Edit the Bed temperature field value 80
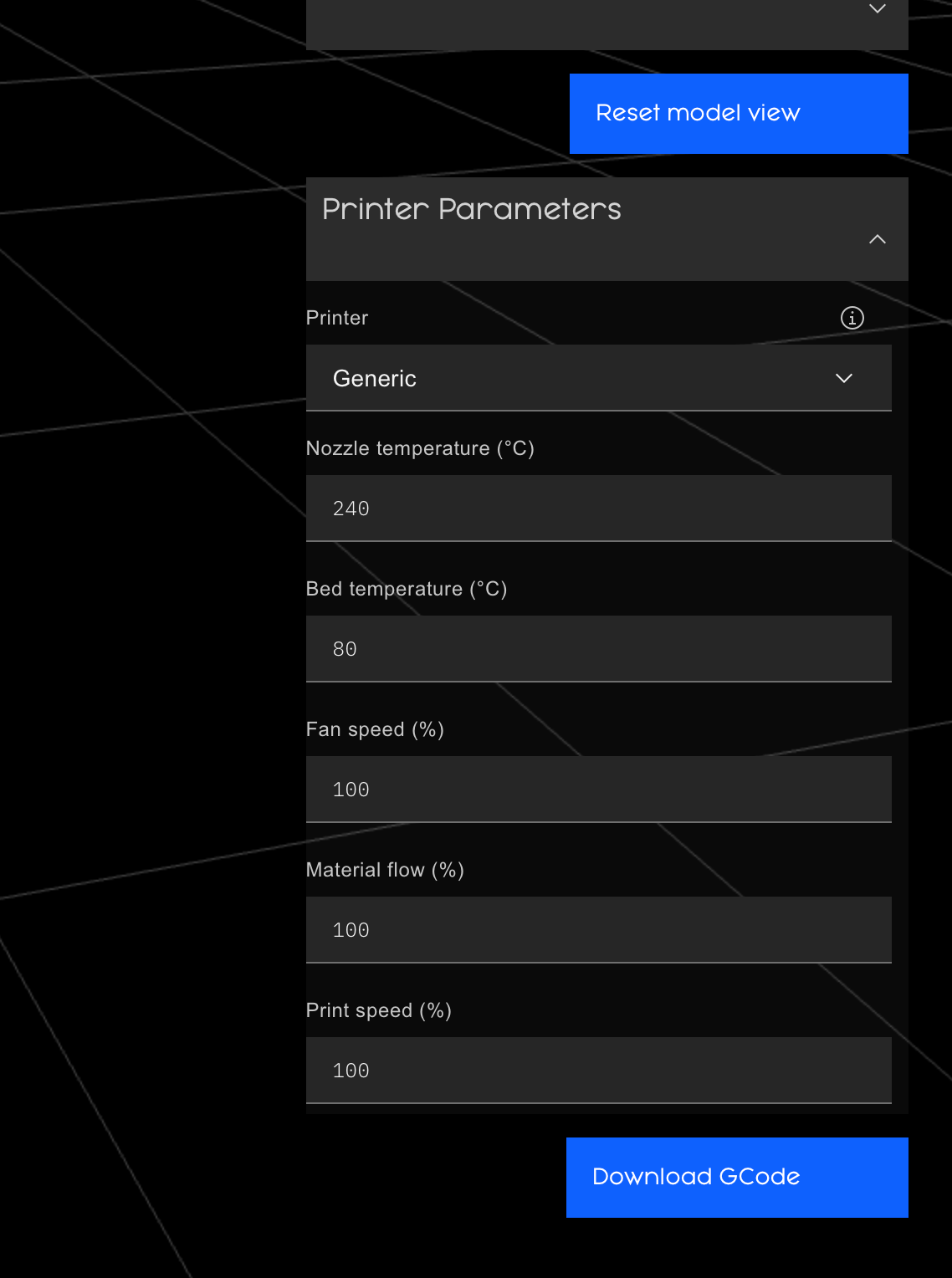The width and height of the screenshot is (952, 1278). click(x=599, y=649)
